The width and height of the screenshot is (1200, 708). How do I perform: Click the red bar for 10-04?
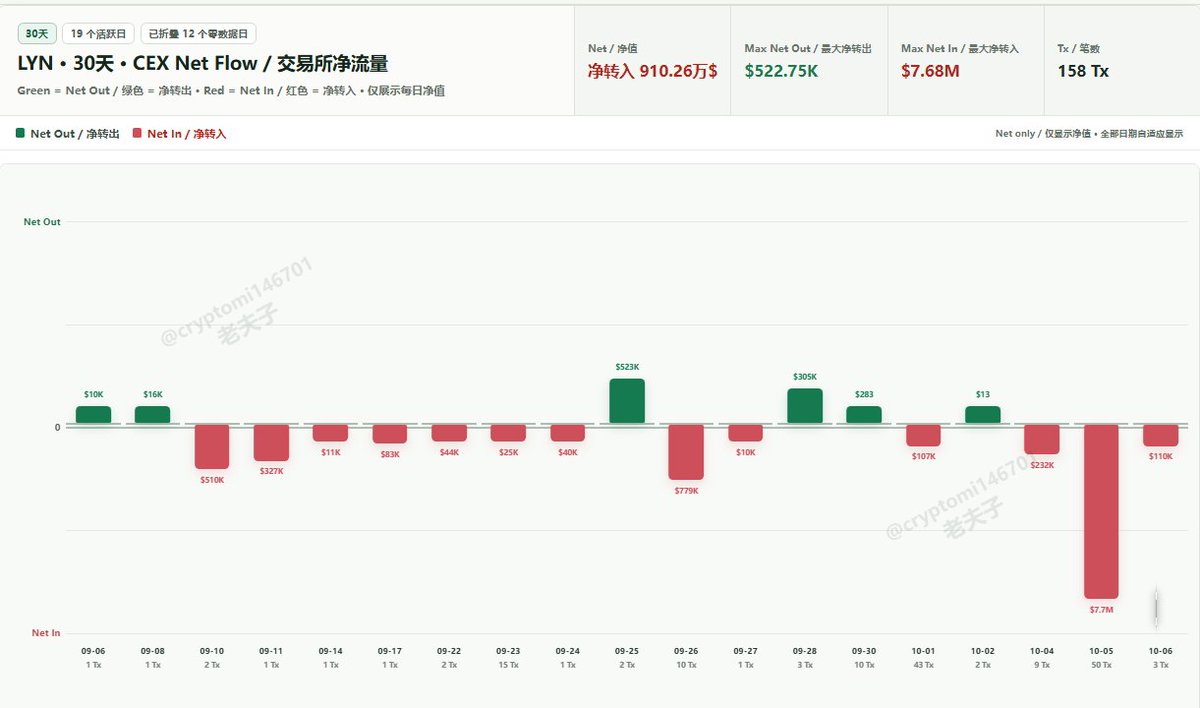[1042, 440]
